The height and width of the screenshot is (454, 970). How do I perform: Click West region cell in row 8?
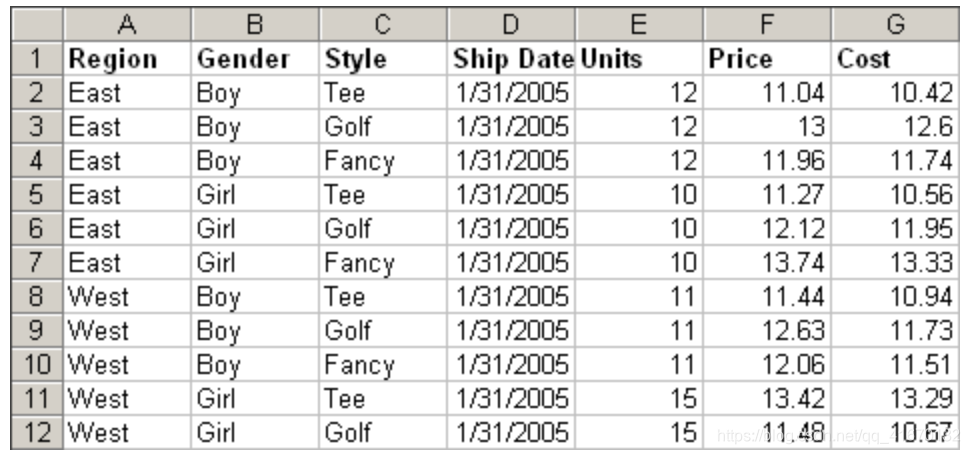click(x=127, y=296)
